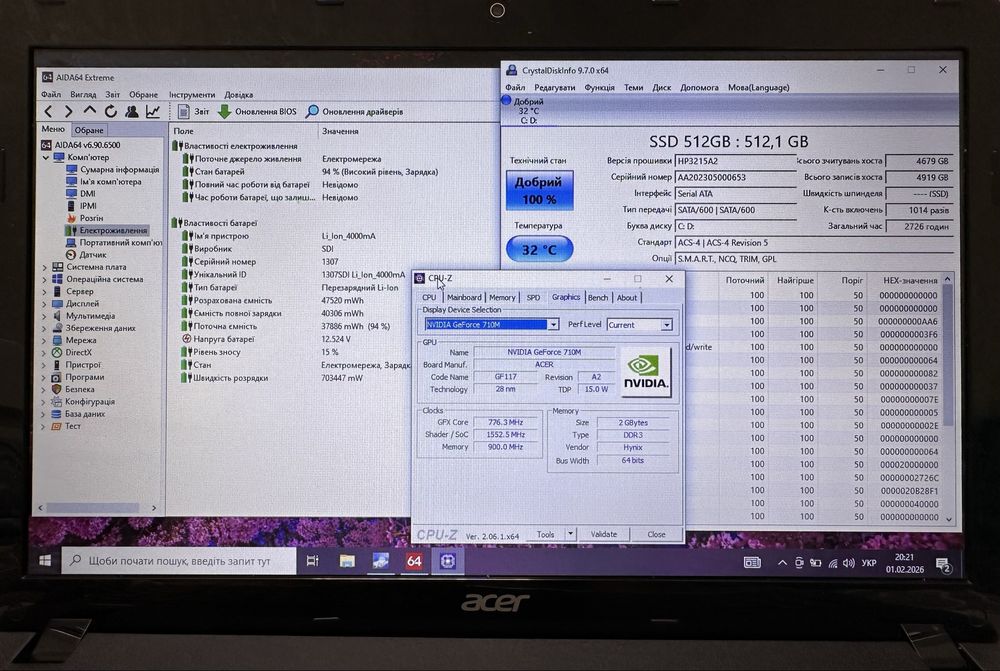Click the CPU-Z taskbar icon

pyautogui.click(x=447, y=561)
